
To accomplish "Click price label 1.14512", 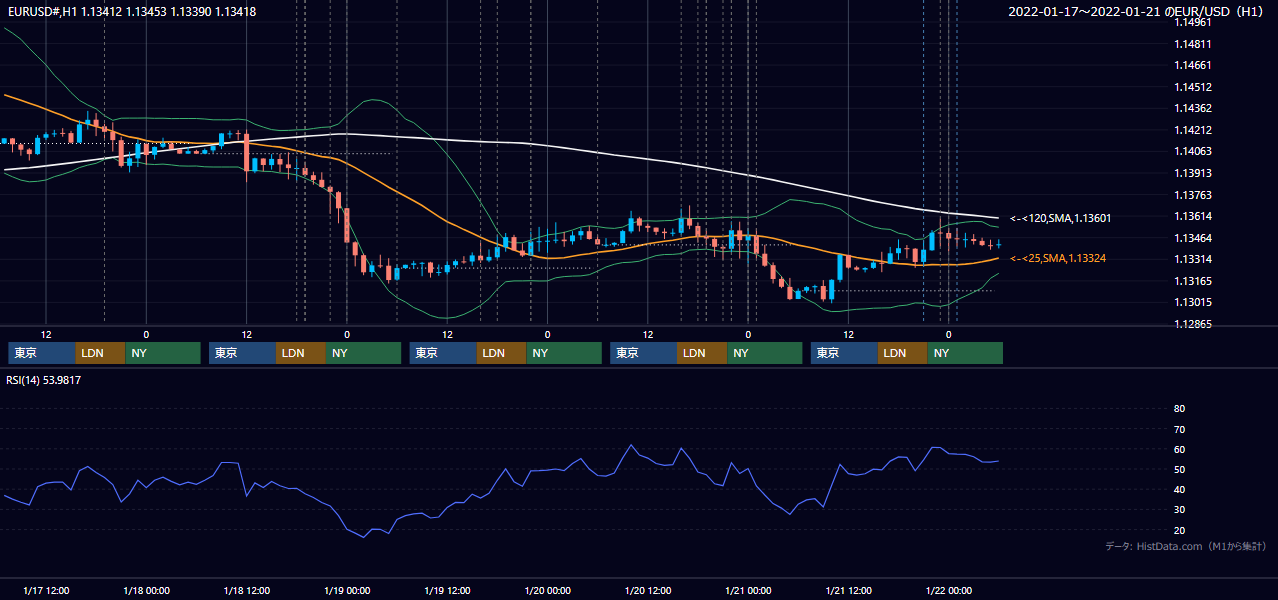I will tap(1193, 87).
